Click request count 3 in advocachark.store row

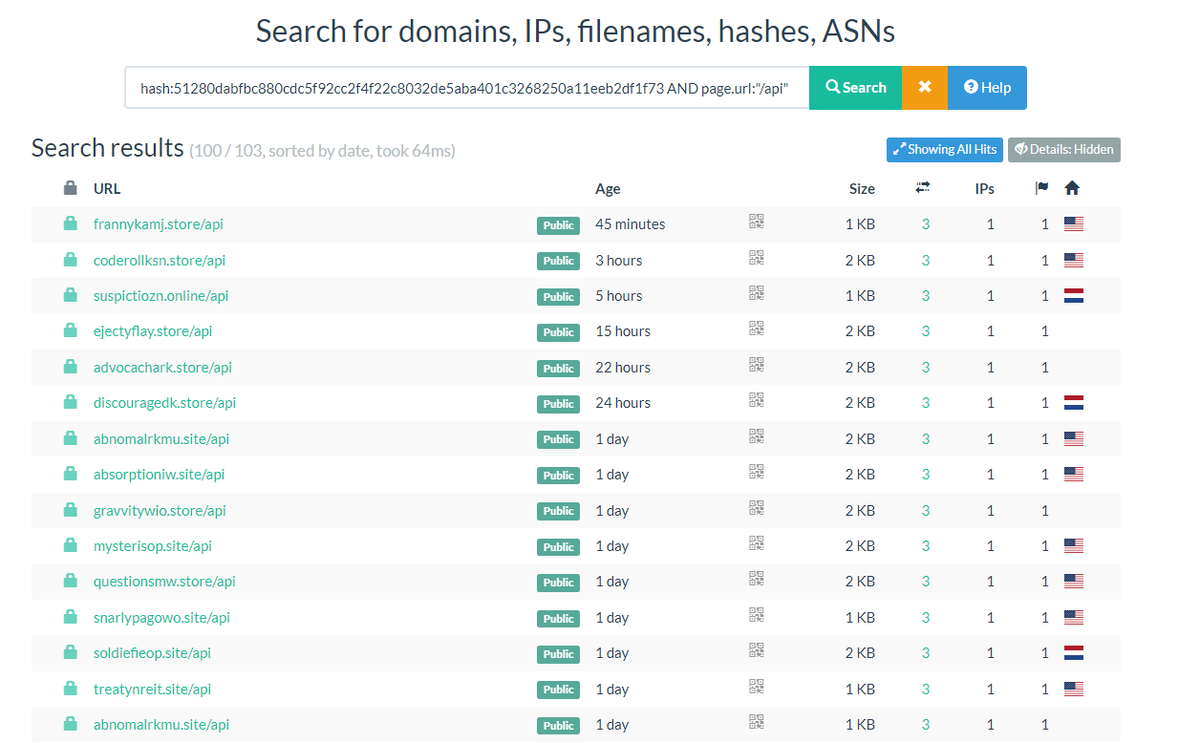click(x=926, y=367)
